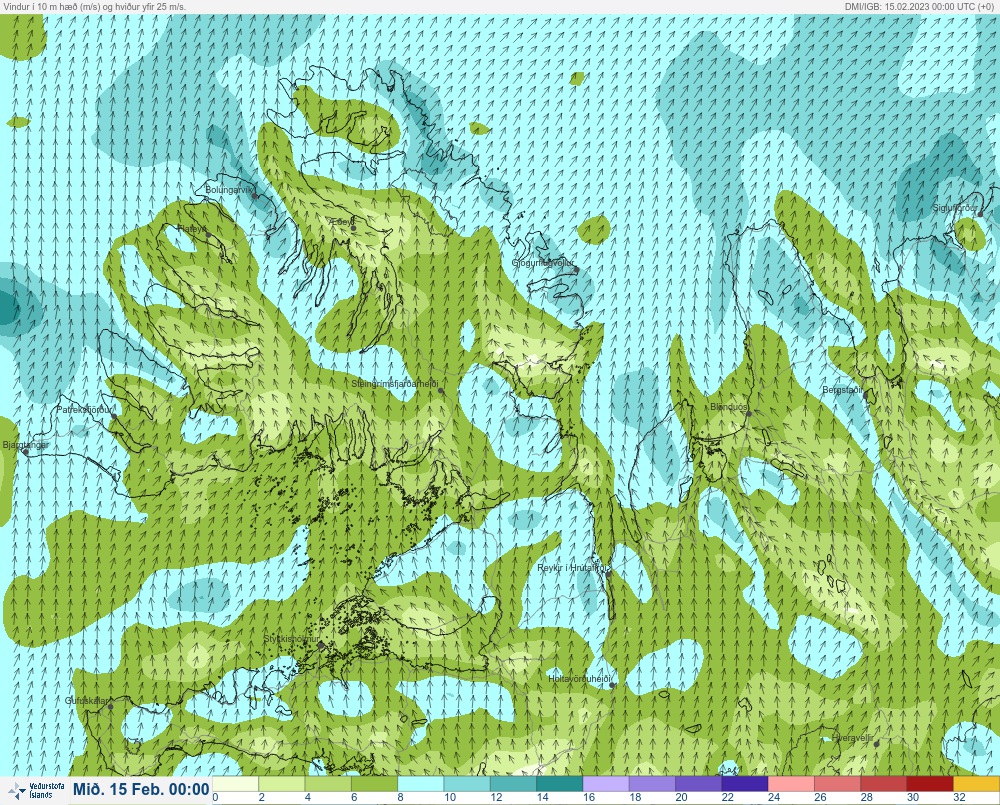Click legend scale number 0
Viewport: 1000px width, 805px height.
click(x=216, y=797)
